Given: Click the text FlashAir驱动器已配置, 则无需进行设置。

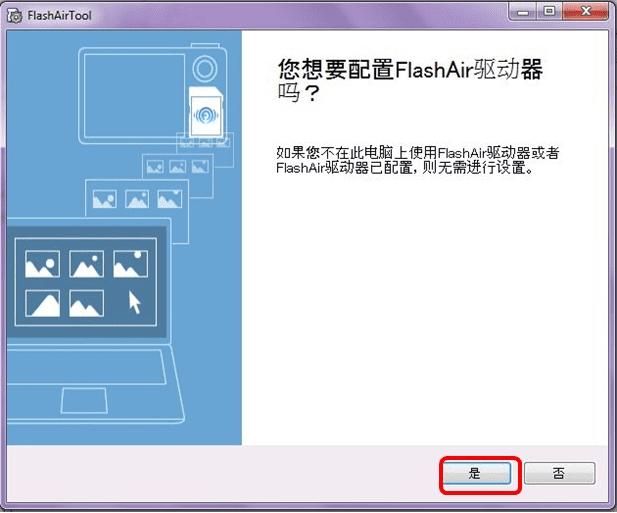Looking at the screenshot, I should click(x=405, y=168).
